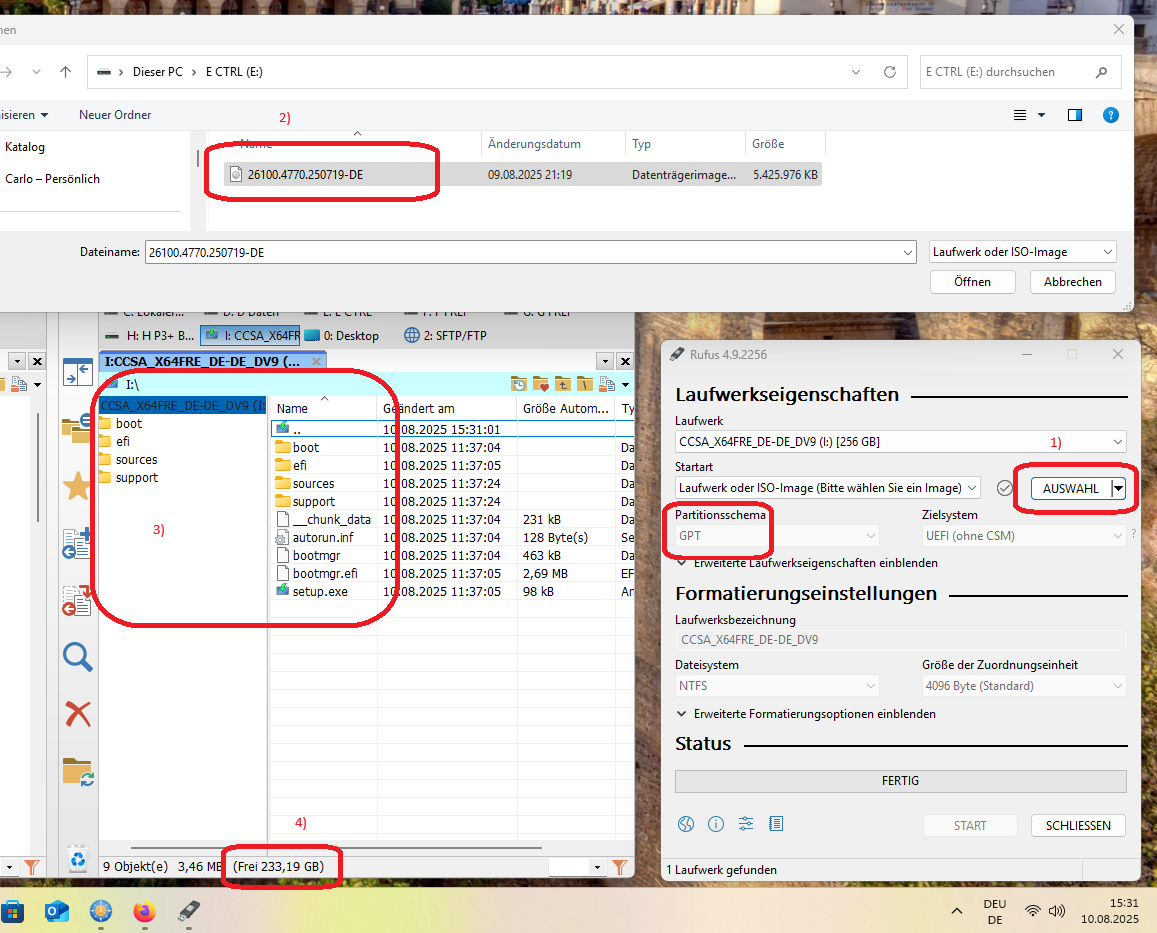The image size is (1157, 933).
Task: Click the magnifying glass search icon
Action: pyautogui.click(x=77, y=656)
